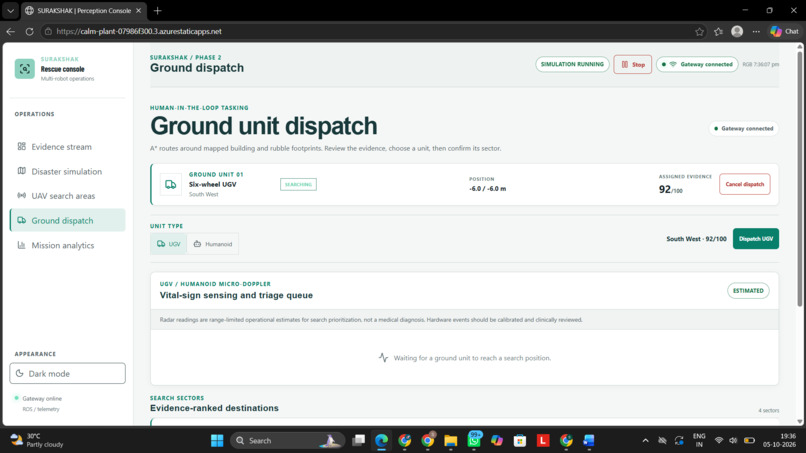Viewport: 806px width, 453px height.
Task: Bookmark page with the star icon
Action: (699, 31)
